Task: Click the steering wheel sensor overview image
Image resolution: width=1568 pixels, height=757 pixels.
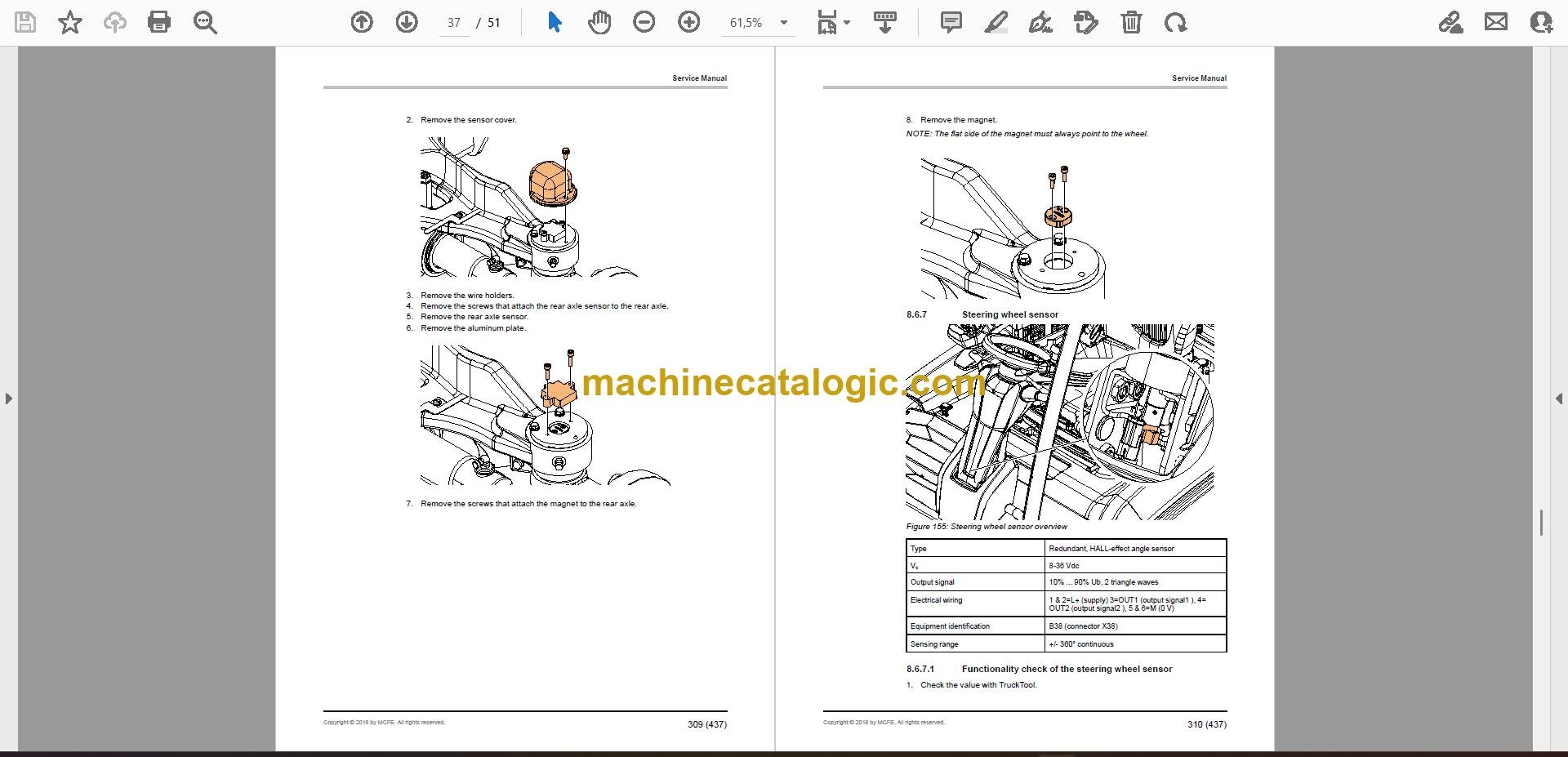Action: pyautogui.click(x=1060, y=422)
